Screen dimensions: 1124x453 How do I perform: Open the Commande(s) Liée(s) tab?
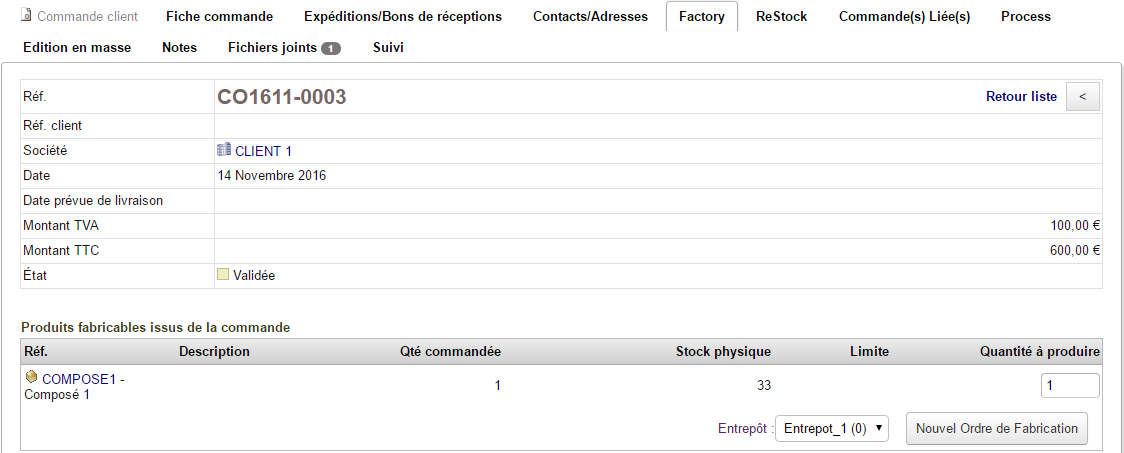pyautogui.click(x=904, y=16)
